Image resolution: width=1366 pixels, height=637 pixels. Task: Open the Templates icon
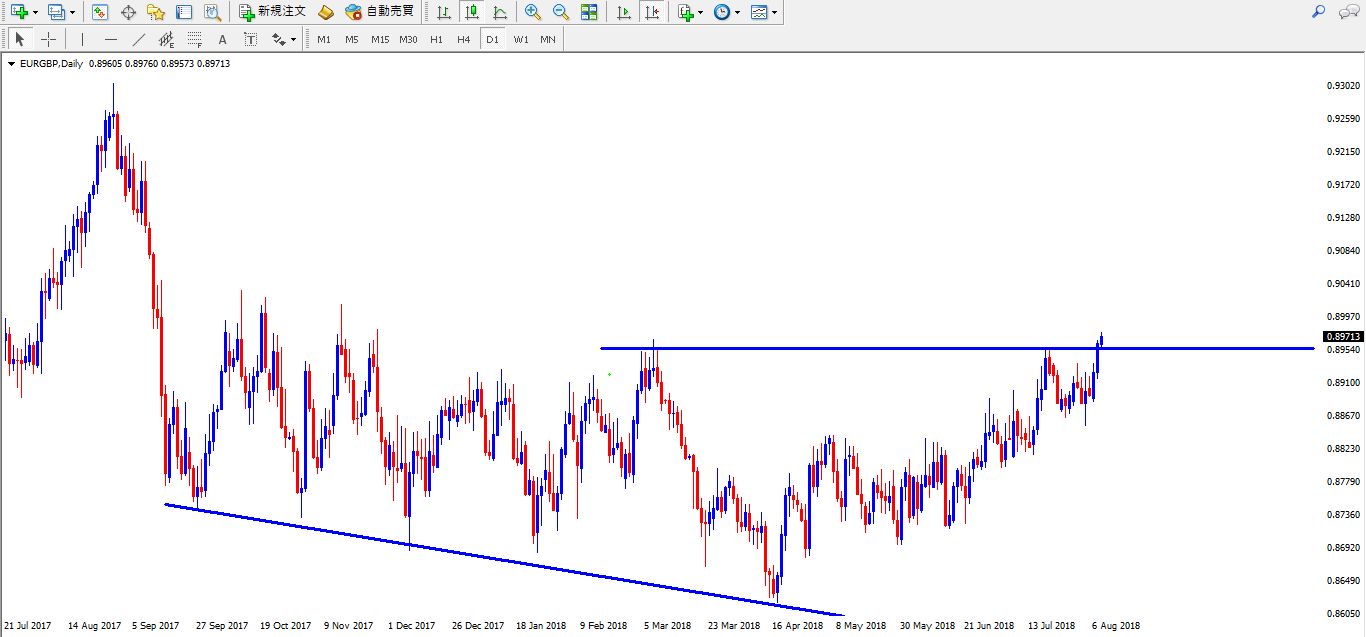pos(760,12)
